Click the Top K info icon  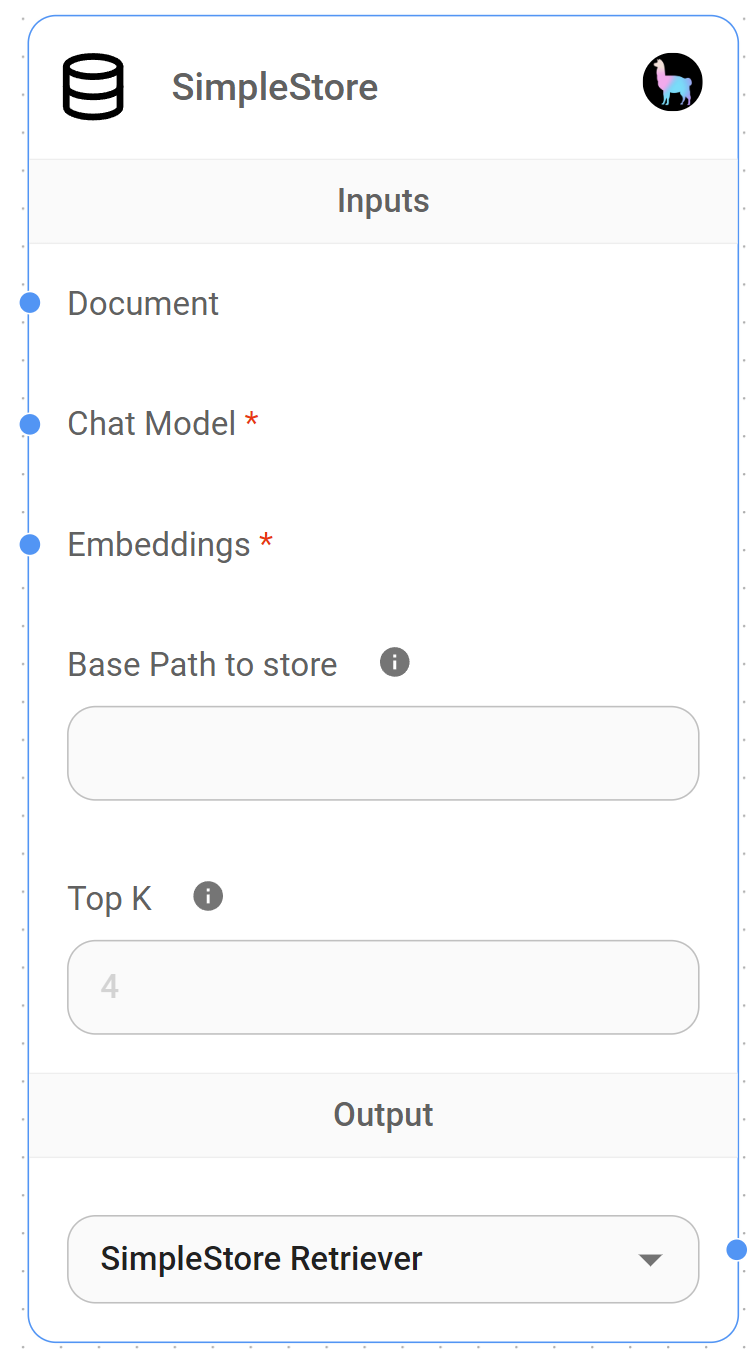207,895
